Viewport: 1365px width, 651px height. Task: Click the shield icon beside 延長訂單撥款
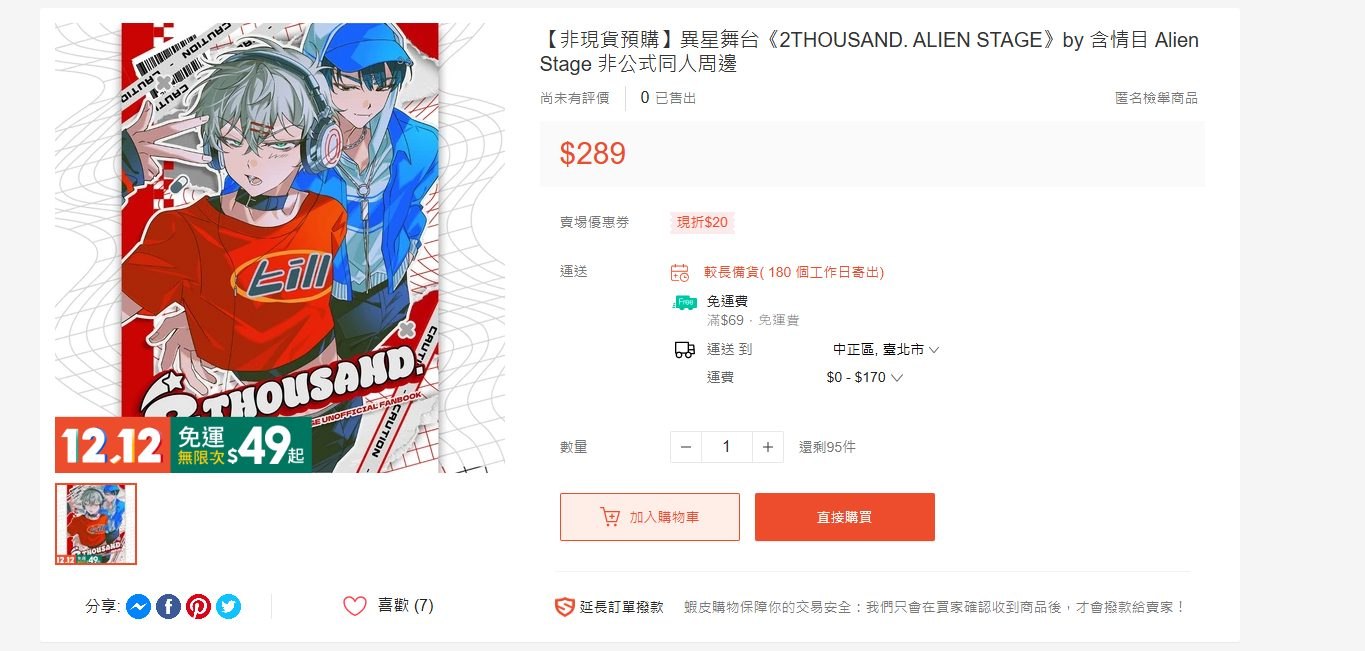(565, 607)
